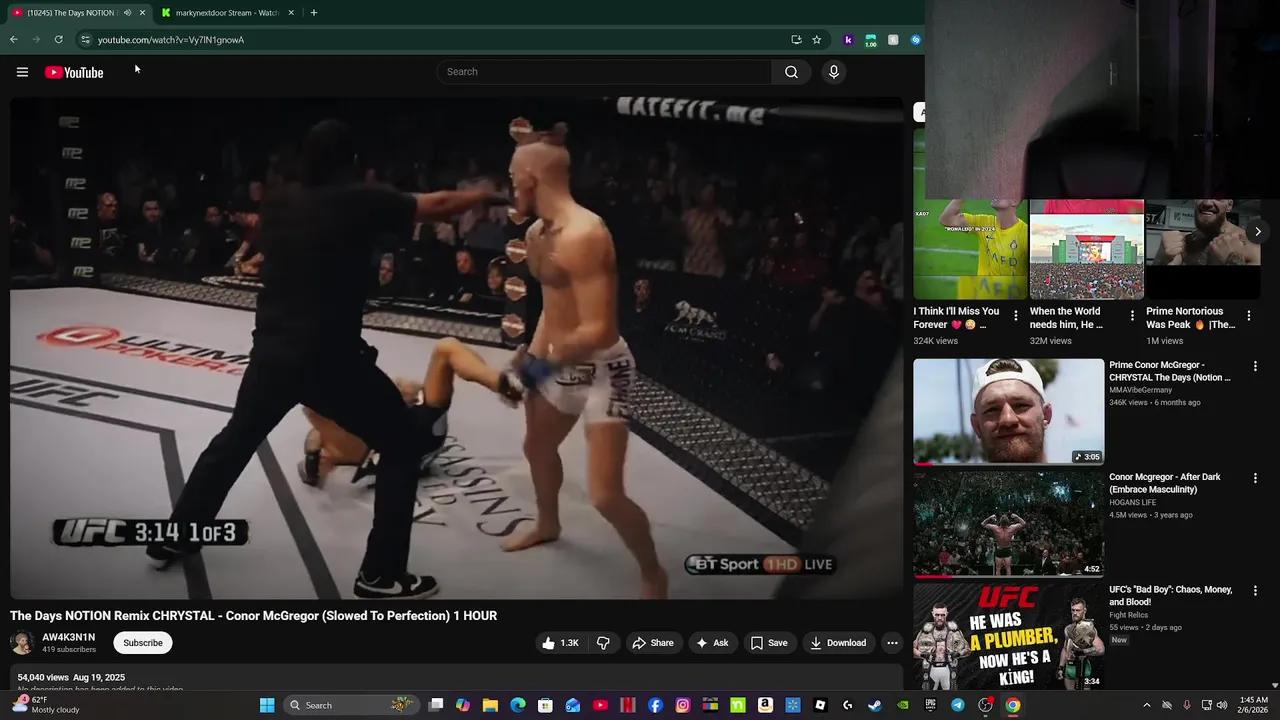
Task: Open options for Prime Conor McGregor CHRYSTAL video
Action: (1255, 366)
